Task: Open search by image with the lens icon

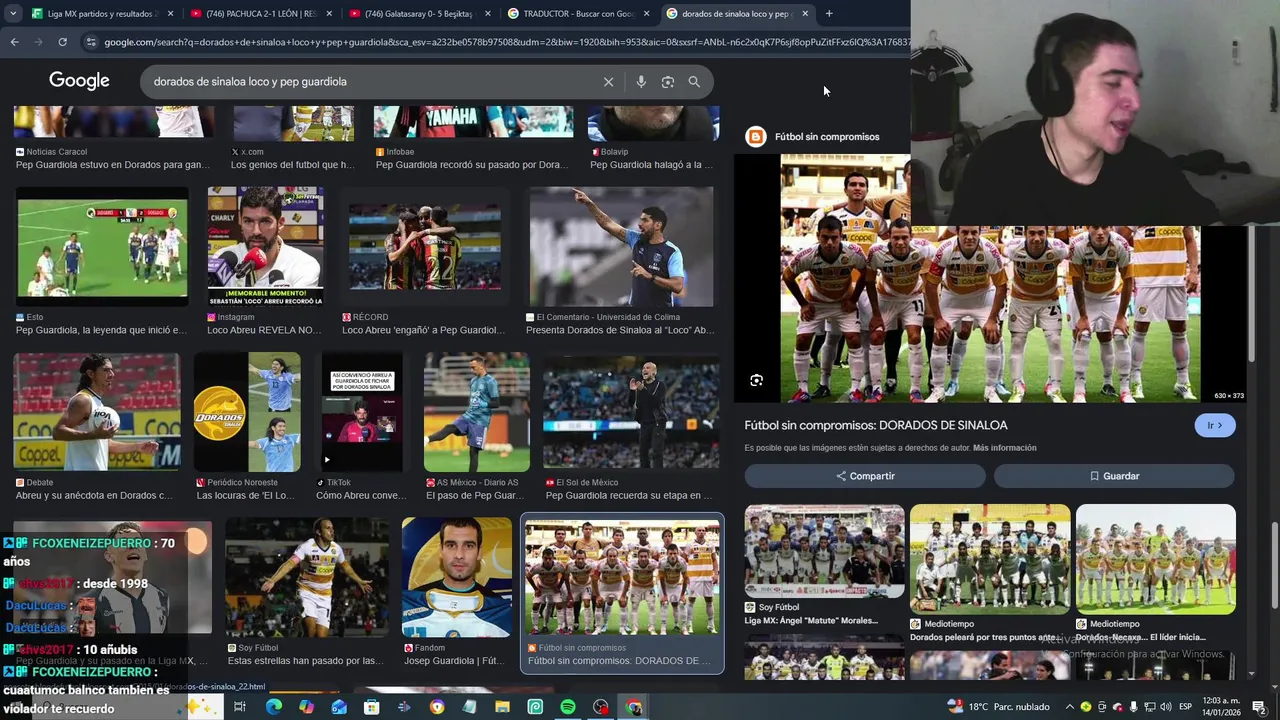Action: click(x=668, y=82)
